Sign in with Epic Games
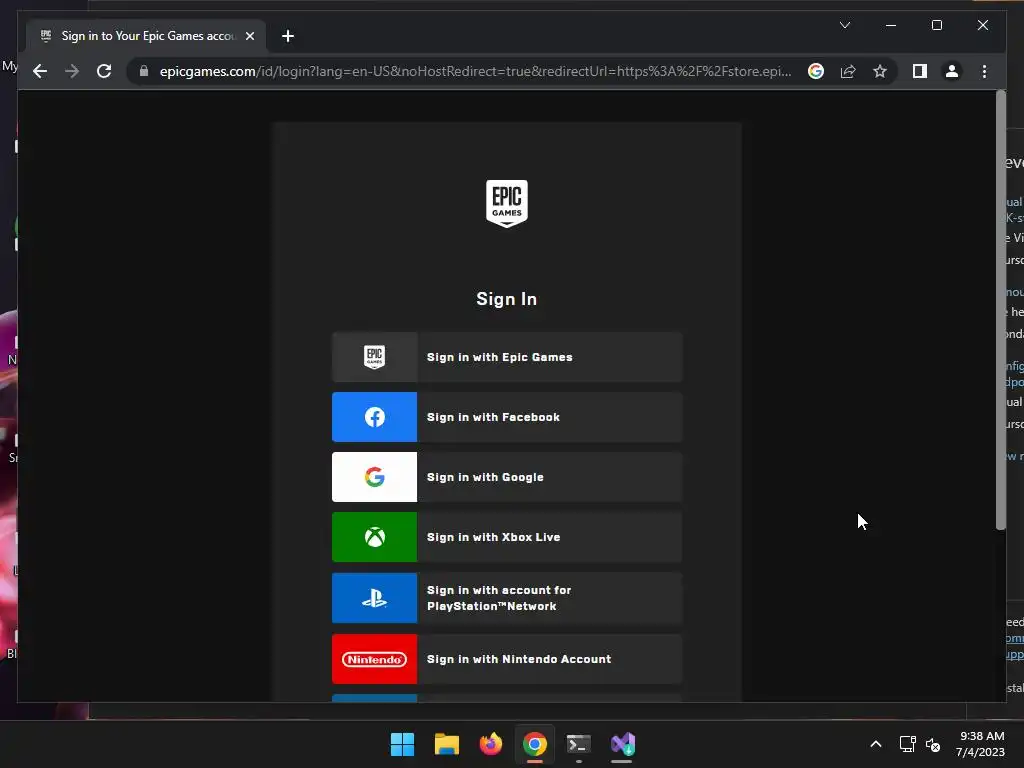Image resolution: width=1024 pixels, height=768 pixels. pyautogui.click(x=507, y=357)
